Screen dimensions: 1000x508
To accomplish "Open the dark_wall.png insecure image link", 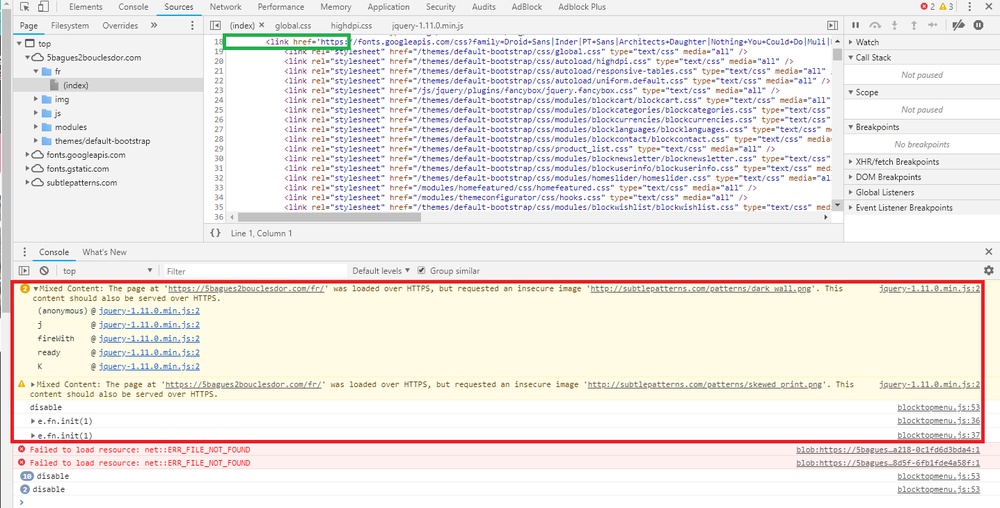I will [700, 289].
